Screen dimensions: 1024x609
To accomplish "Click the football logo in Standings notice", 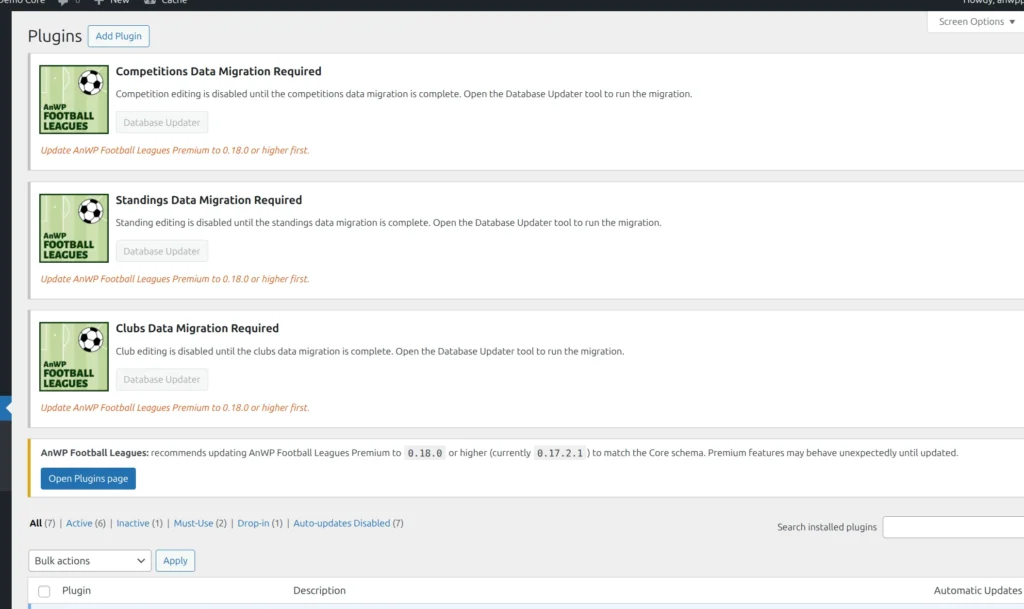I will (74, 228).
